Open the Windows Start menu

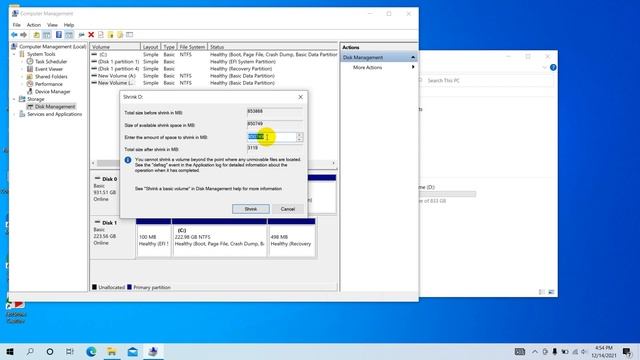coord(10,351)
